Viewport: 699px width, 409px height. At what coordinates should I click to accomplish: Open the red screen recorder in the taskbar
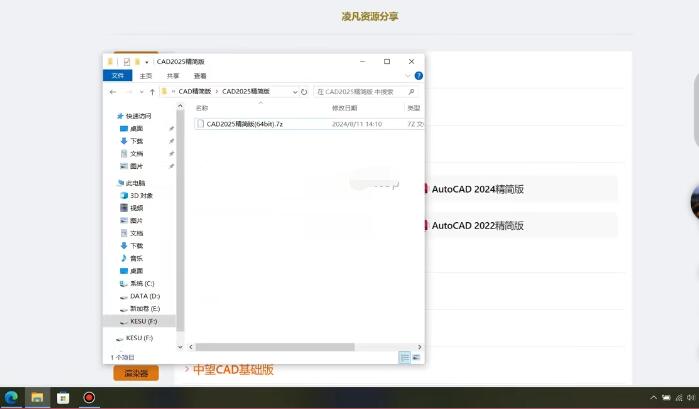pos(89,397)
